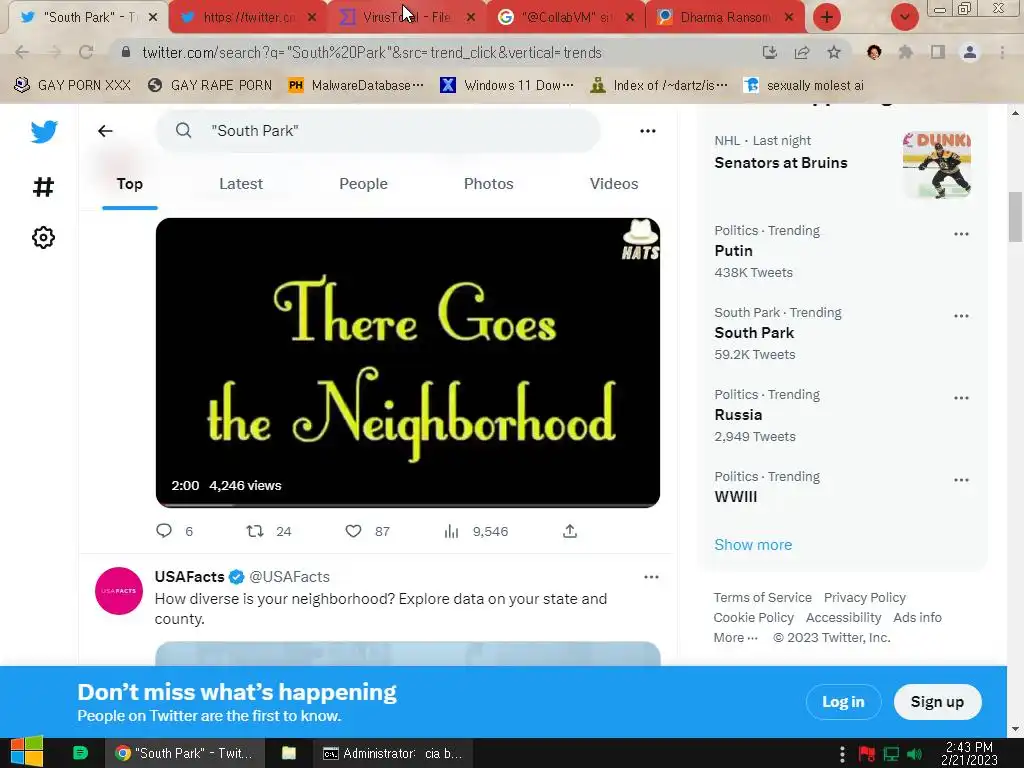Switch to the Photos tab
The image size is (1024, 768).
coord(488,184)
